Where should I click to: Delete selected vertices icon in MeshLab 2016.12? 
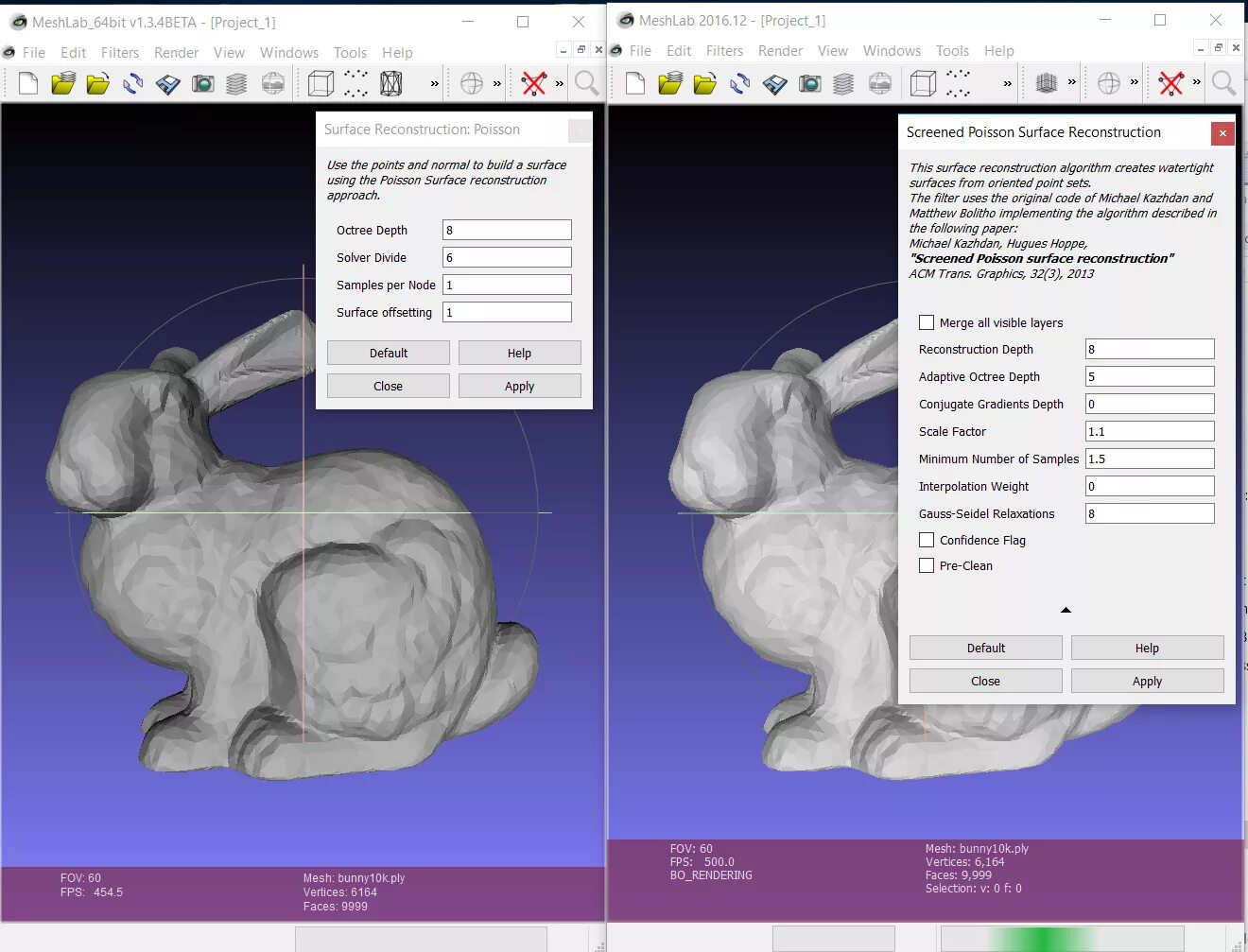click(1171, 84)
